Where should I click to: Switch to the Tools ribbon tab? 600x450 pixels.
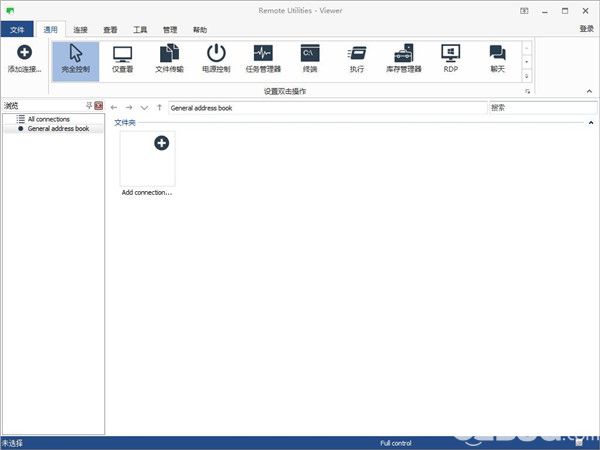pos(140,29)
